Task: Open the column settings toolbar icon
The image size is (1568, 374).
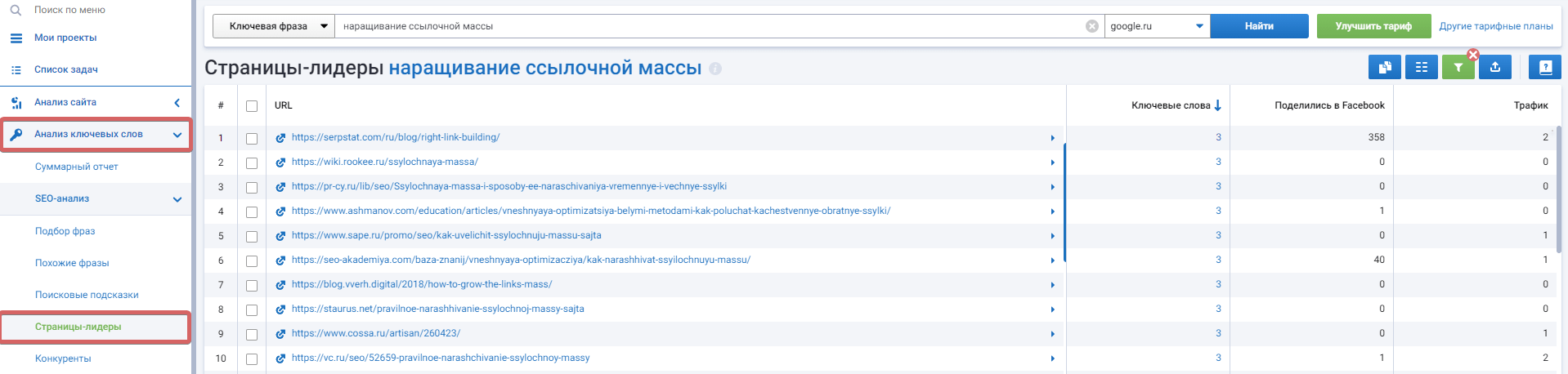Action: (x=1422, y=68)
